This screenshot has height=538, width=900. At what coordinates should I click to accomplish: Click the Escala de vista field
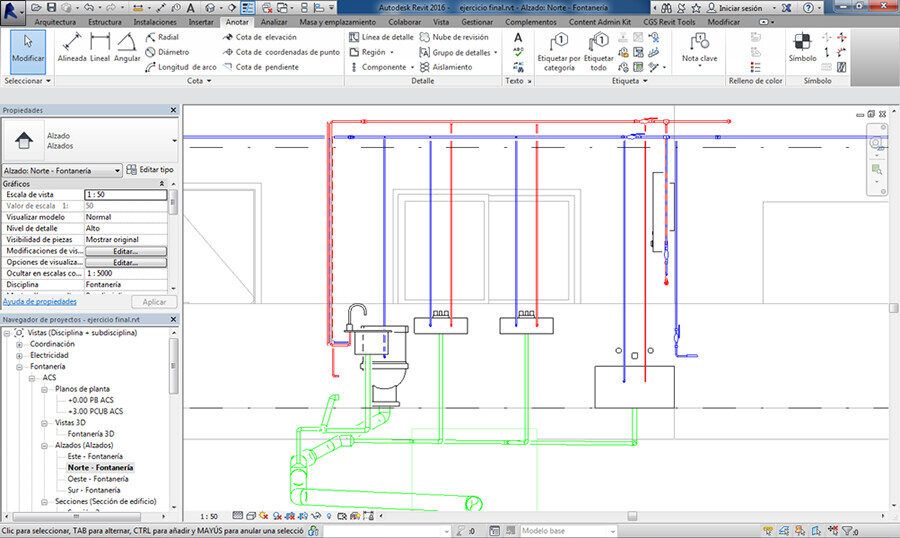coord(125,194)
